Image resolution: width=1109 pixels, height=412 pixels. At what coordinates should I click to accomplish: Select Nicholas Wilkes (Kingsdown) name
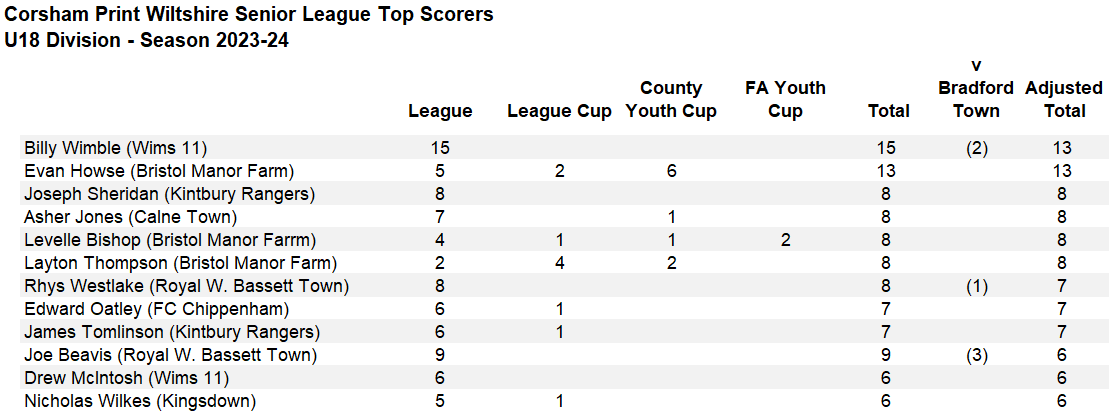pos(140,401)
